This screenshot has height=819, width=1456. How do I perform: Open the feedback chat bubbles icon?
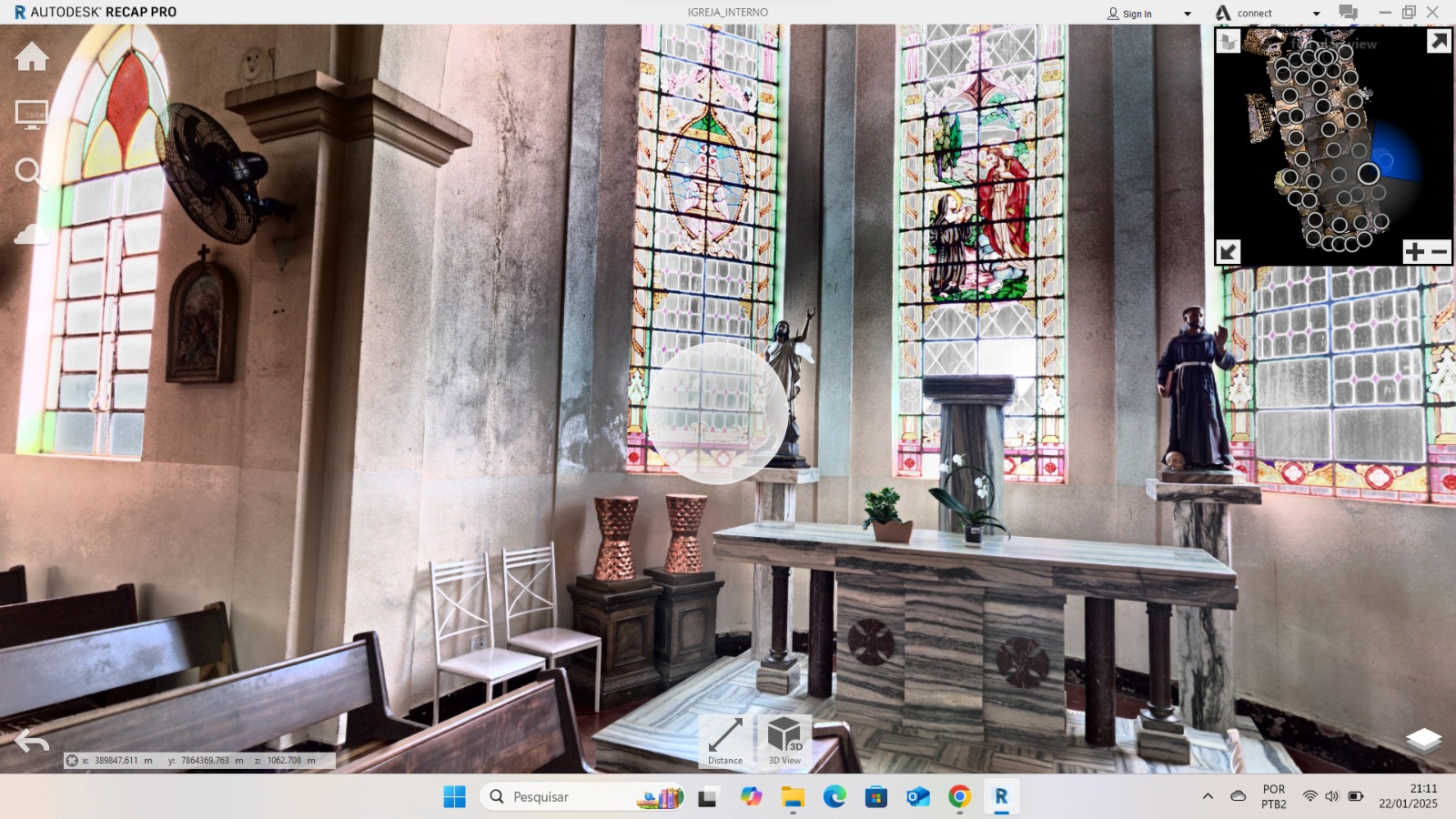pyautogui.click(x=1348, y=13)
